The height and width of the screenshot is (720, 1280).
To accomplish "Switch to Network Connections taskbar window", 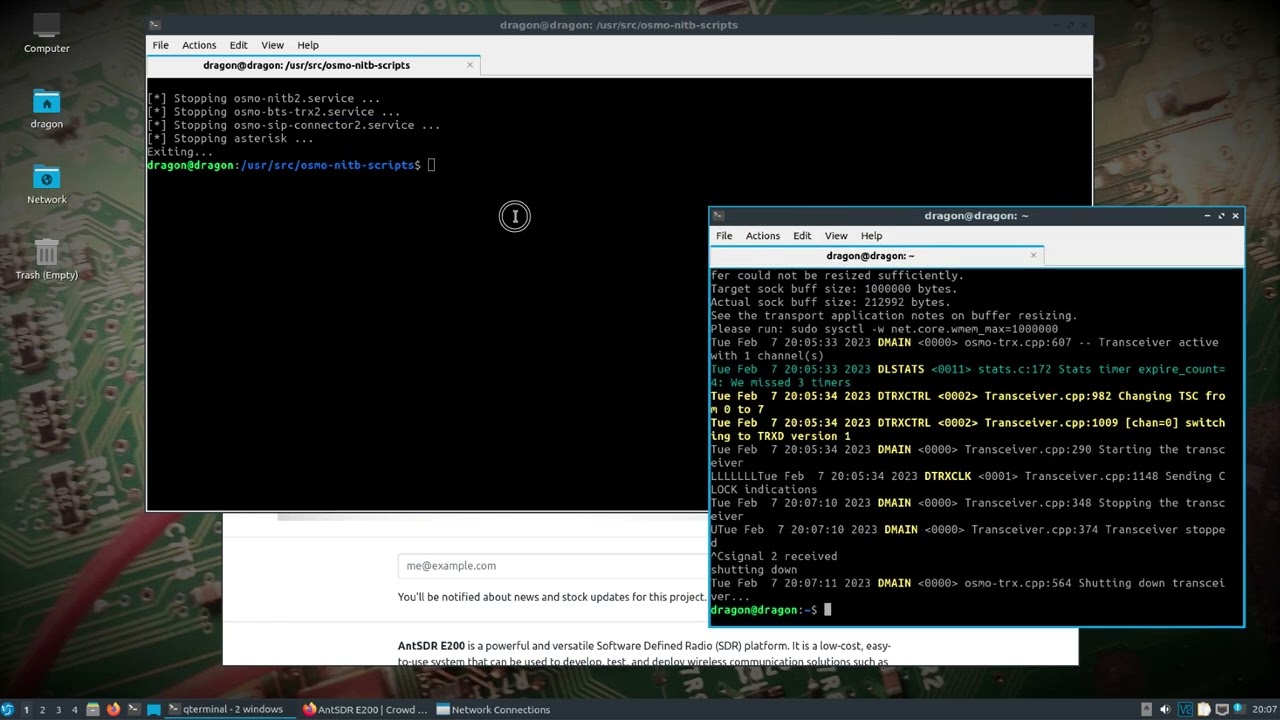I will (x=493, y=709).
